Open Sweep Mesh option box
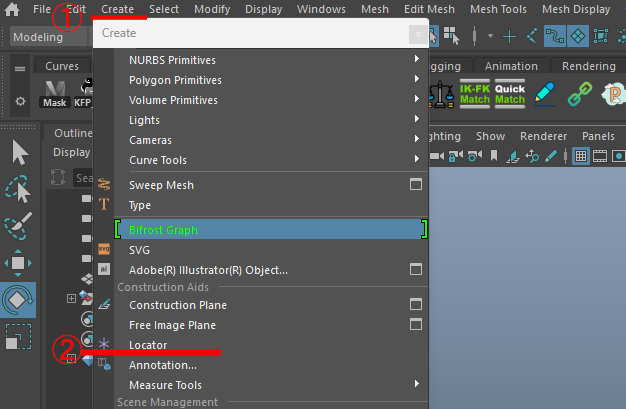 point(416,185)
